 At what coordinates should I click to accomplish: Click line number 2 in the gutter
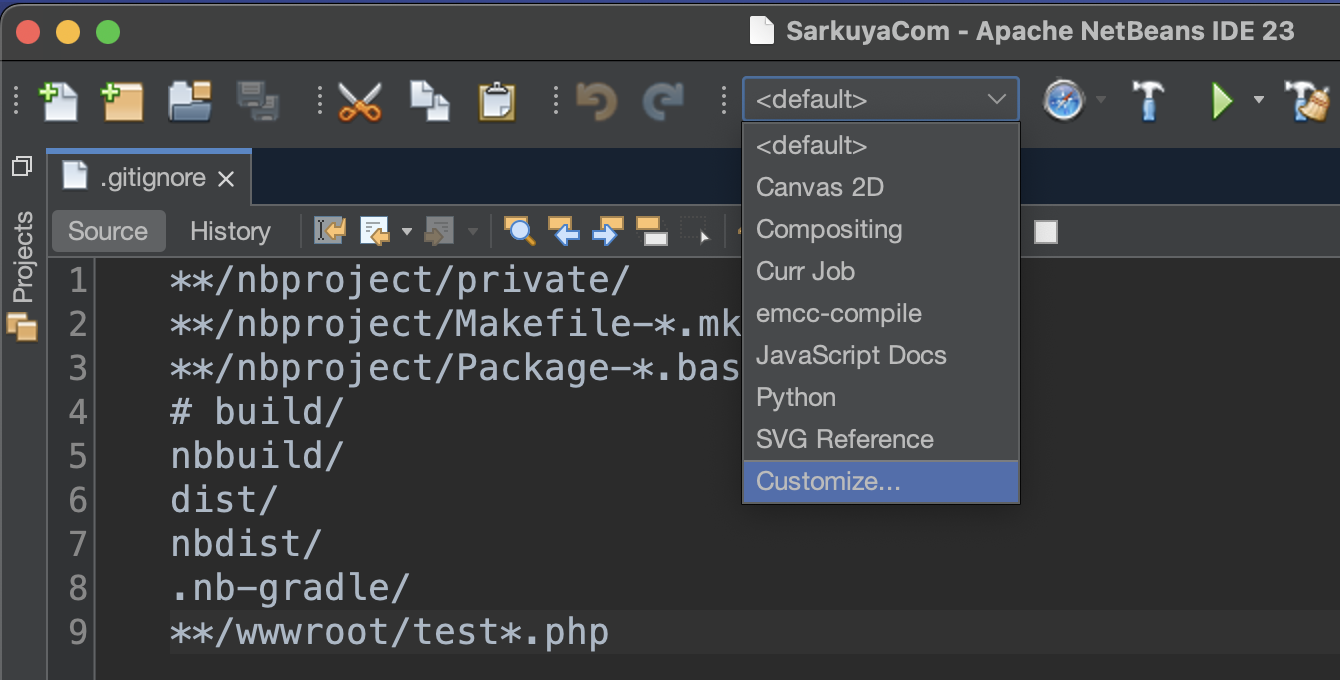[x=78, y=325]
